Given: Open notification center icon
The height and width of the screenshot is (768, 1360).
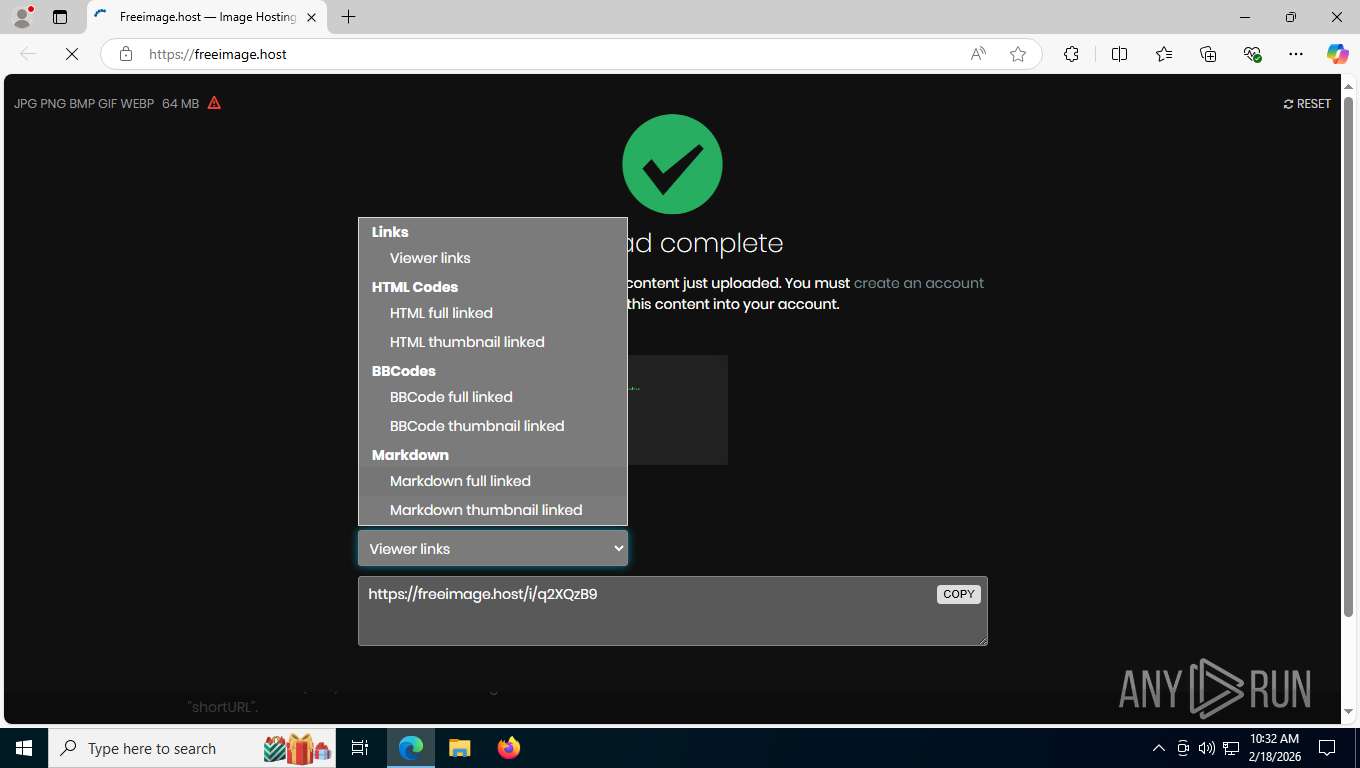Looking at the screenshot, I should [1327, 748].
